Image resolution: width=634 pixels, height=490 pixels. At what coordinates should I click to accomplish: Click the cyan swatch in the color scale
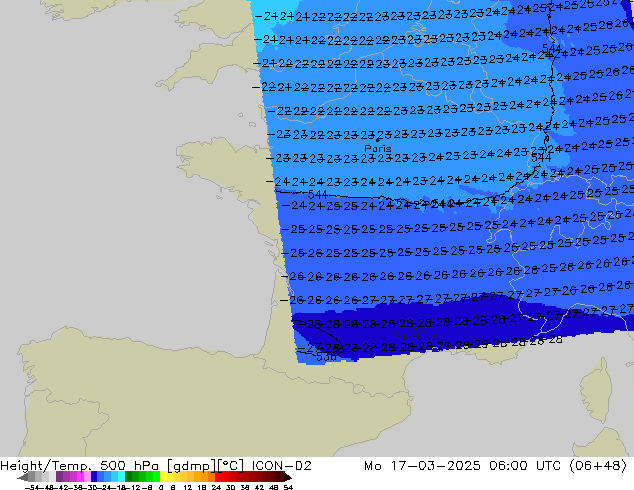(121, 477)
